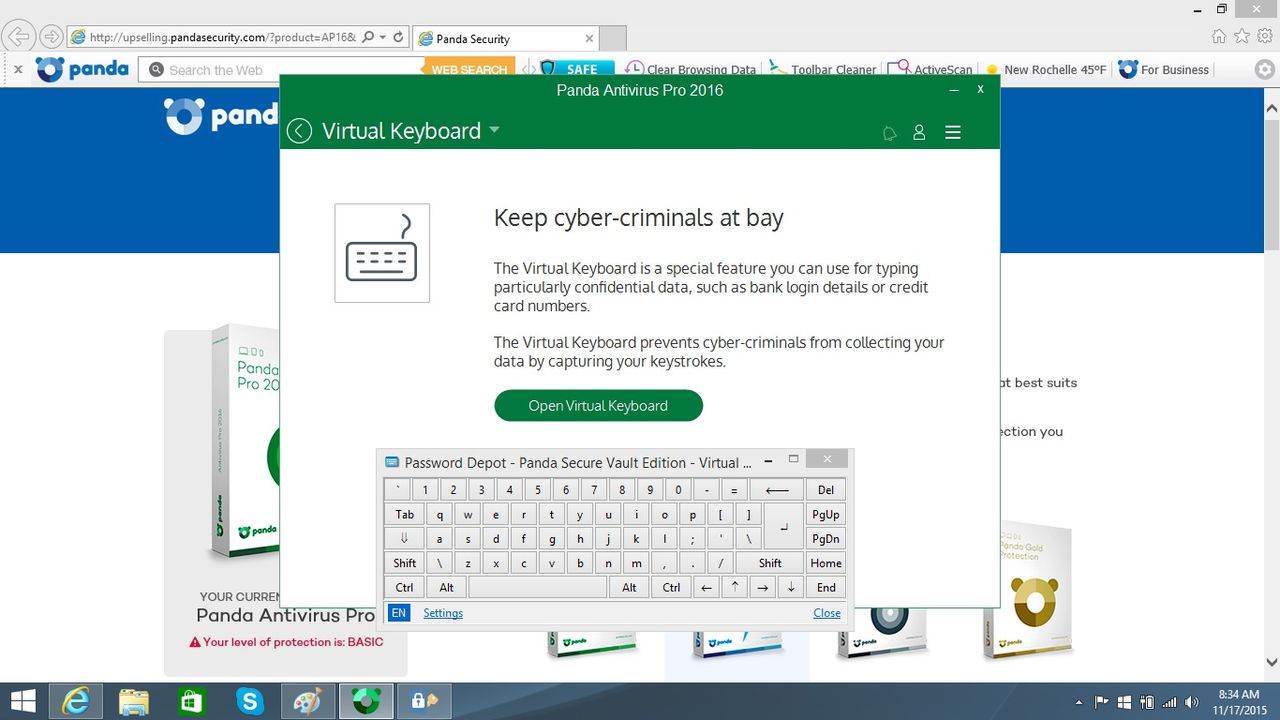Click the Search the Web toolbar field

tap(282, 70)
